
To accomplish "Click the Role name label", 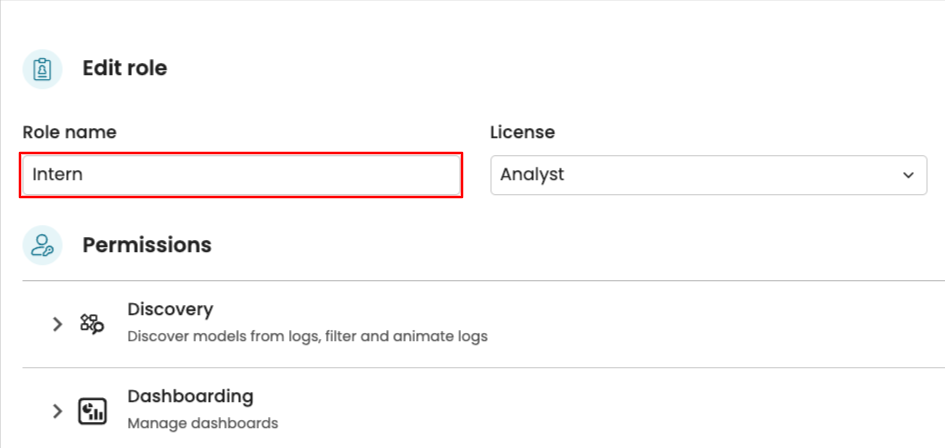I will tap(69, 132).
